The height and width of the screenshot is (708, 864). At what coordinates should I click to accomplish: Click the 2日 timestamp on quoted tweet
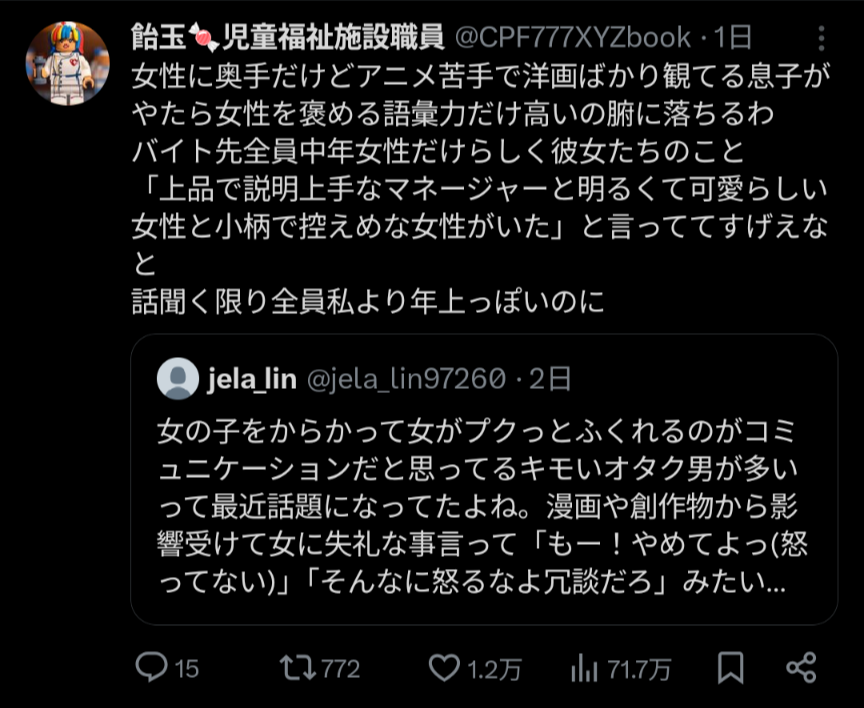[x=551, y=380]
